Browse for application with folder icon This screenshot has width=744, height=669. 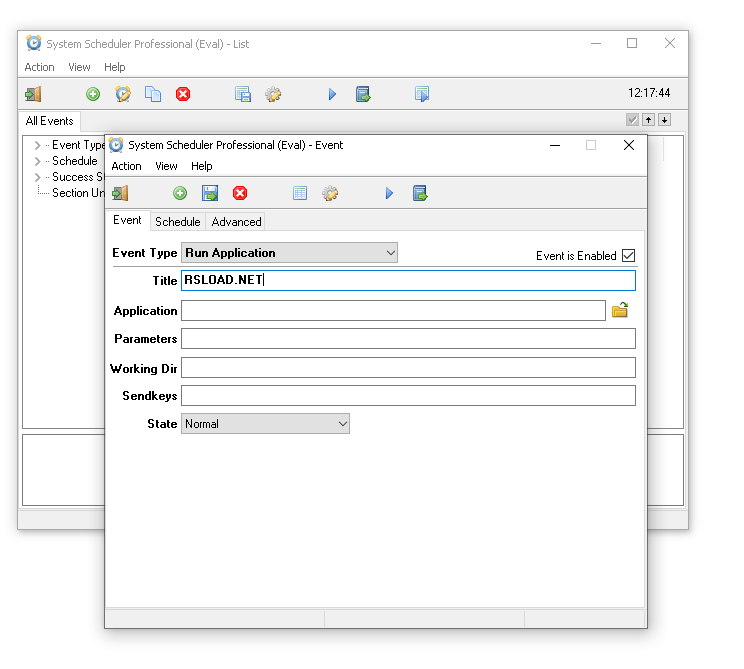point(620,310)
